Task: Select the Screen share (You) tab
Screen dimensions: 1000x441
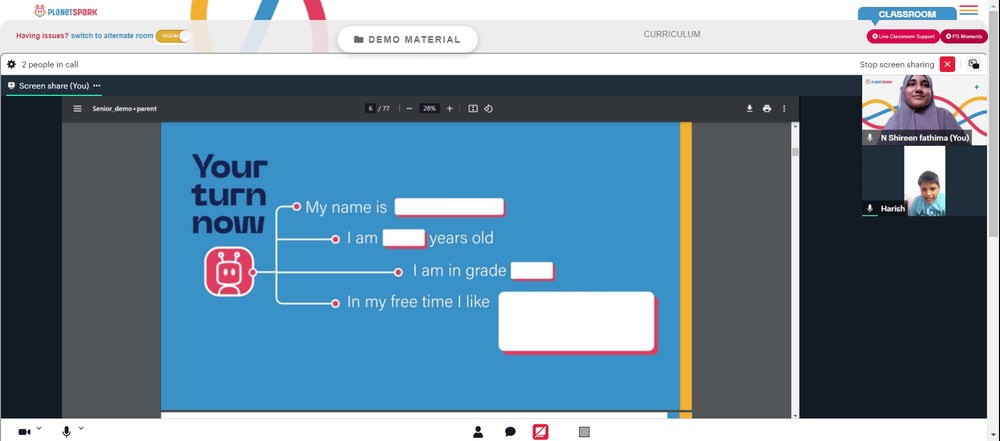Action: (x=54, y=86)
